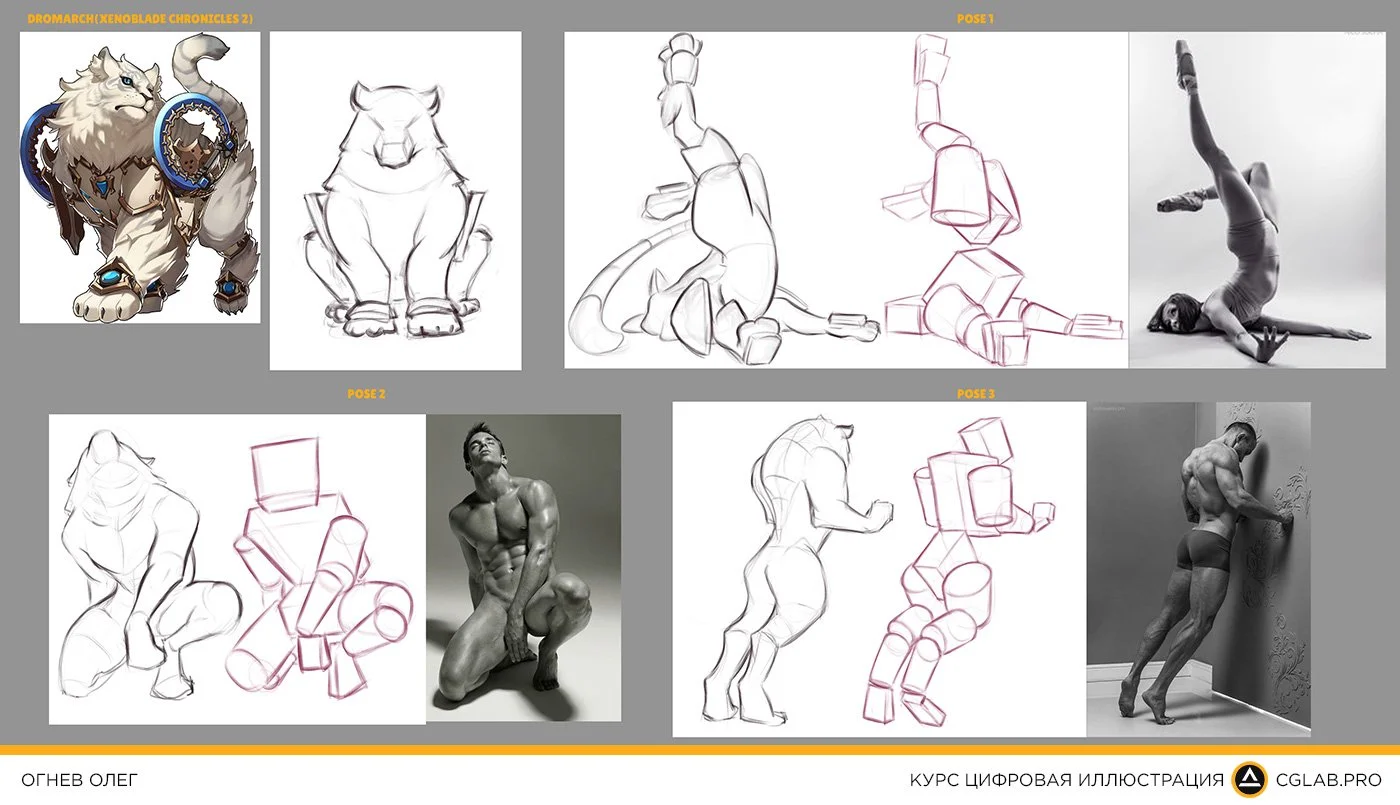Click the author name ОГНЕВ ОЛЕГ

(x=80, y=780)
